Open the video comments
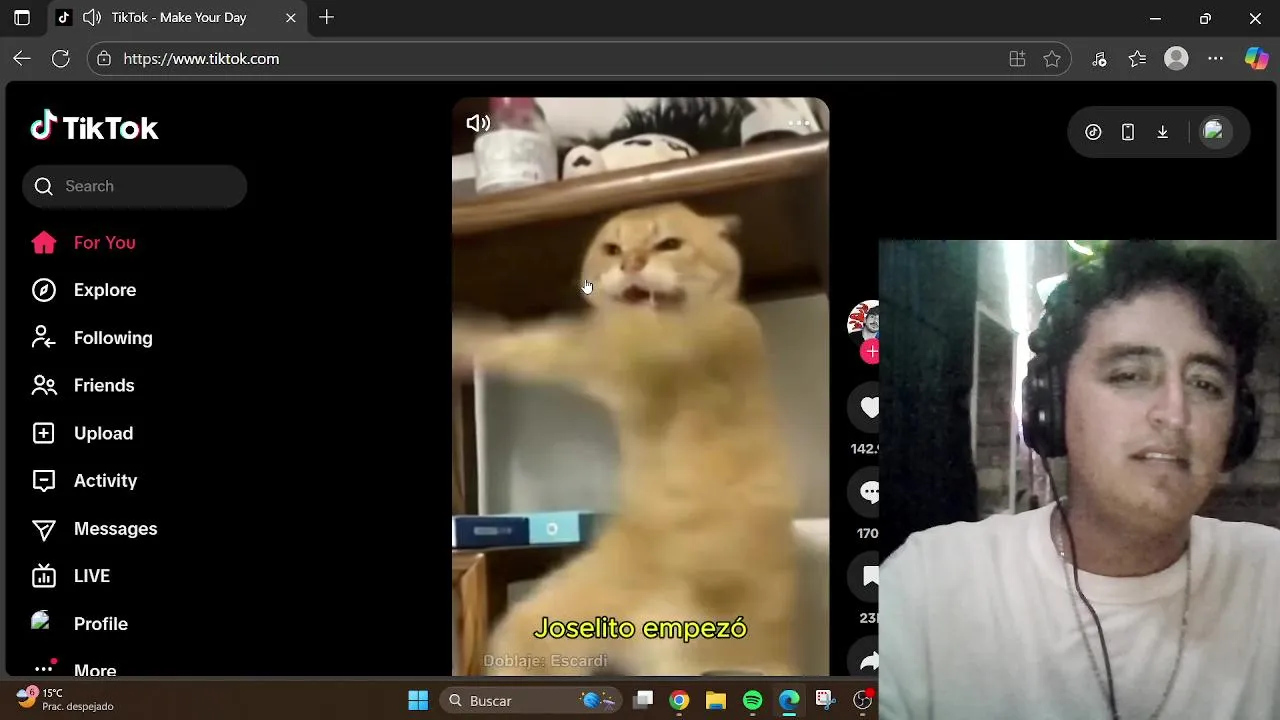Screen dimensions: 1280x720 [x=868, y=491]
